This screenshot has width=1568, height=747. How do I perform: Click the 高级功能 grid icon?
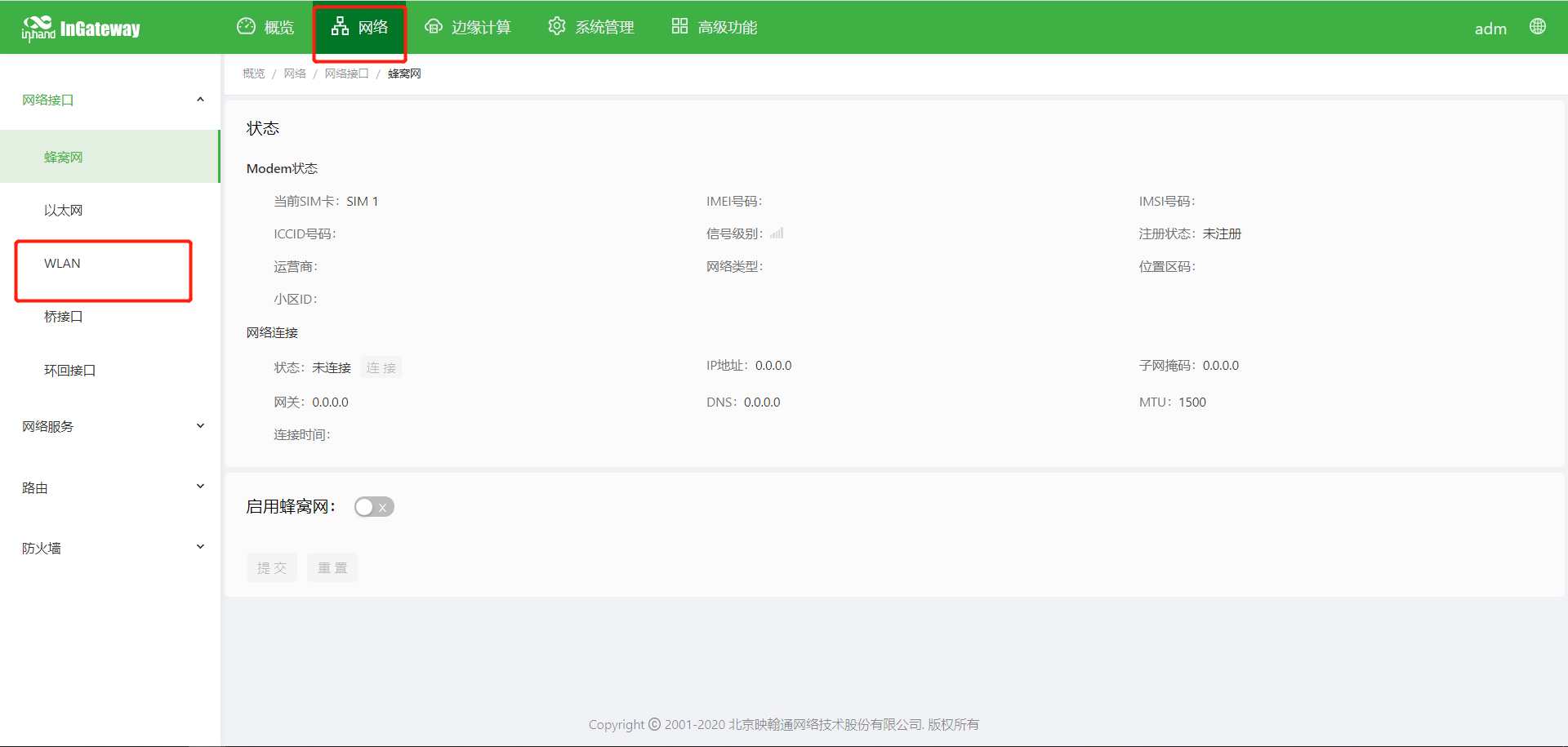coord(679,26)
